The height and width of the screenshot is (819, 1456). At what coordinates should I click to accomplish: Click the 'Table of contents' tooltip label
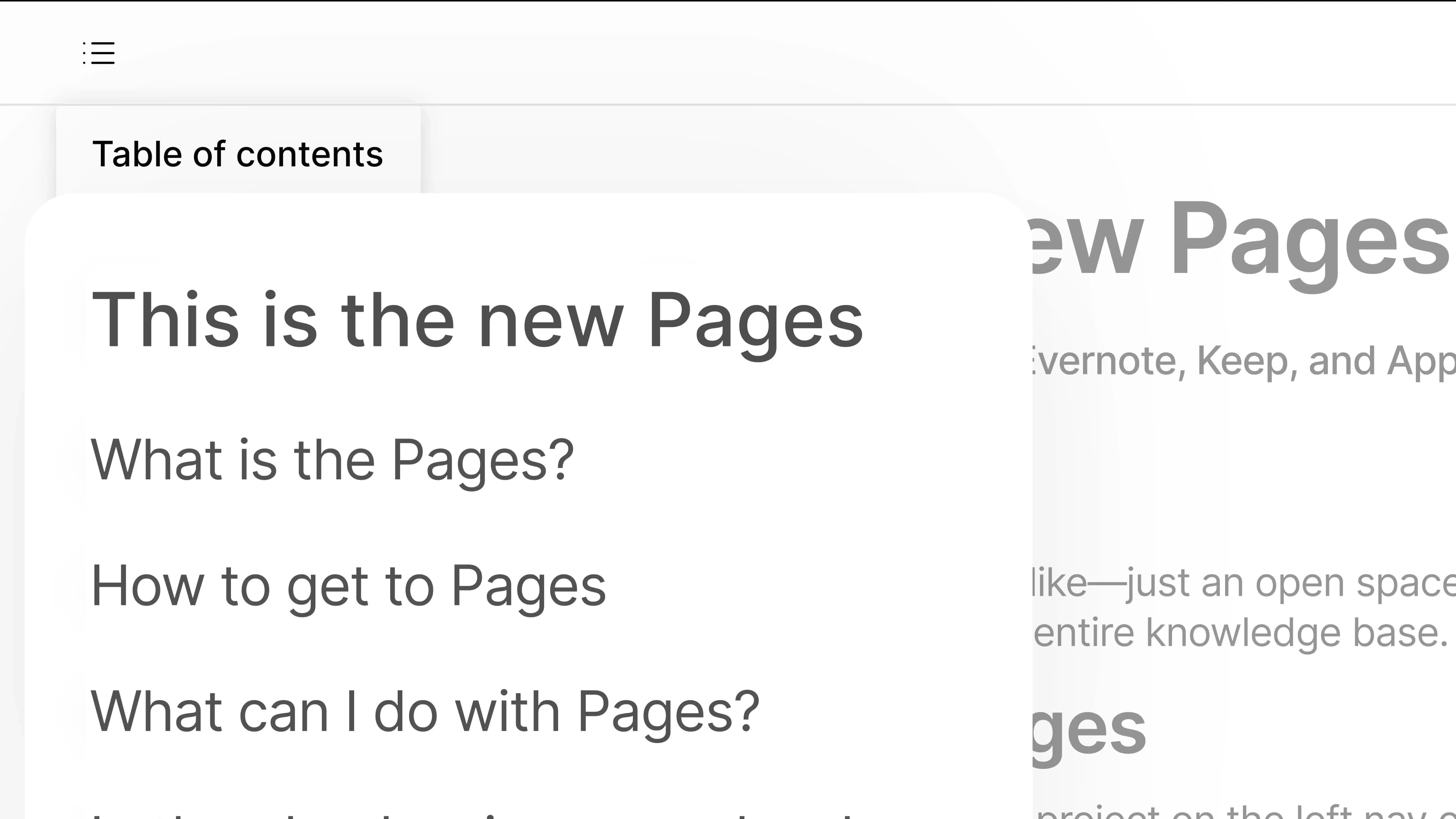[x=237, y=154]
